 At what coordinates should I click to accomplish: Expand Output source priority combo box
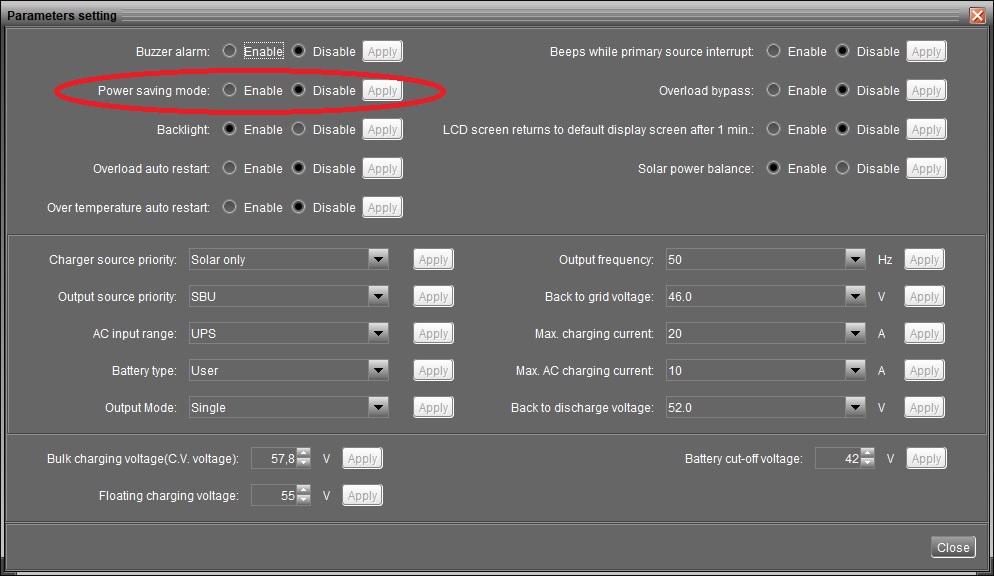click(378, 296)
